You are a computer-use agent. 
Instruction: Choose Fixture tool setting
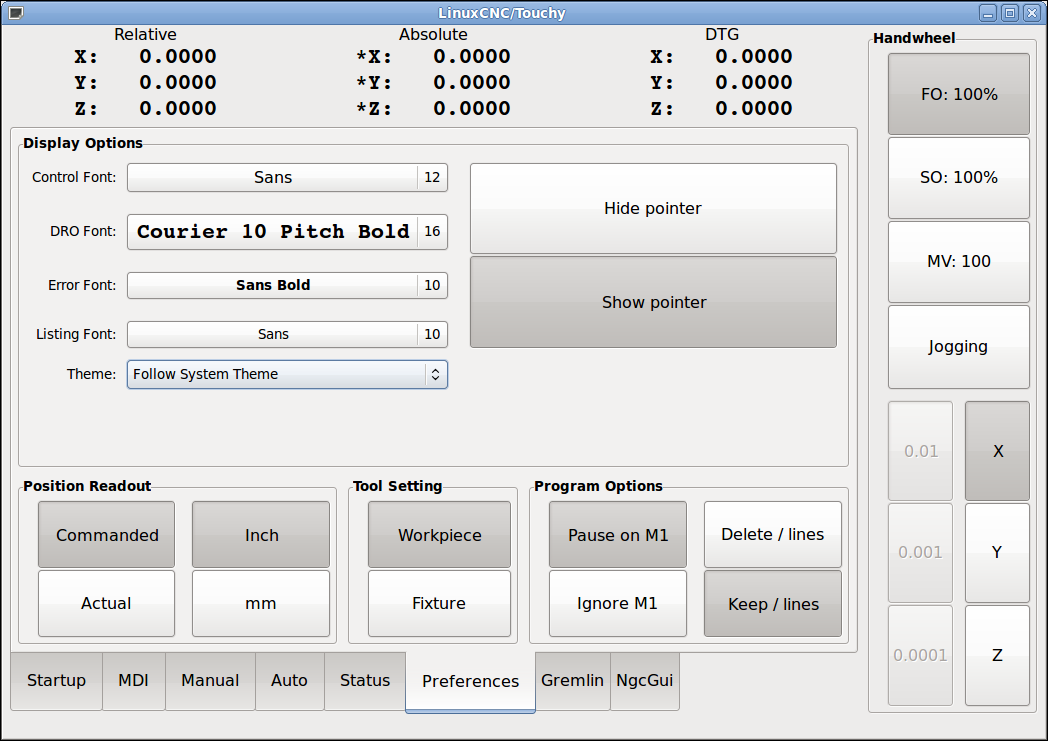(x=439, y=603)
